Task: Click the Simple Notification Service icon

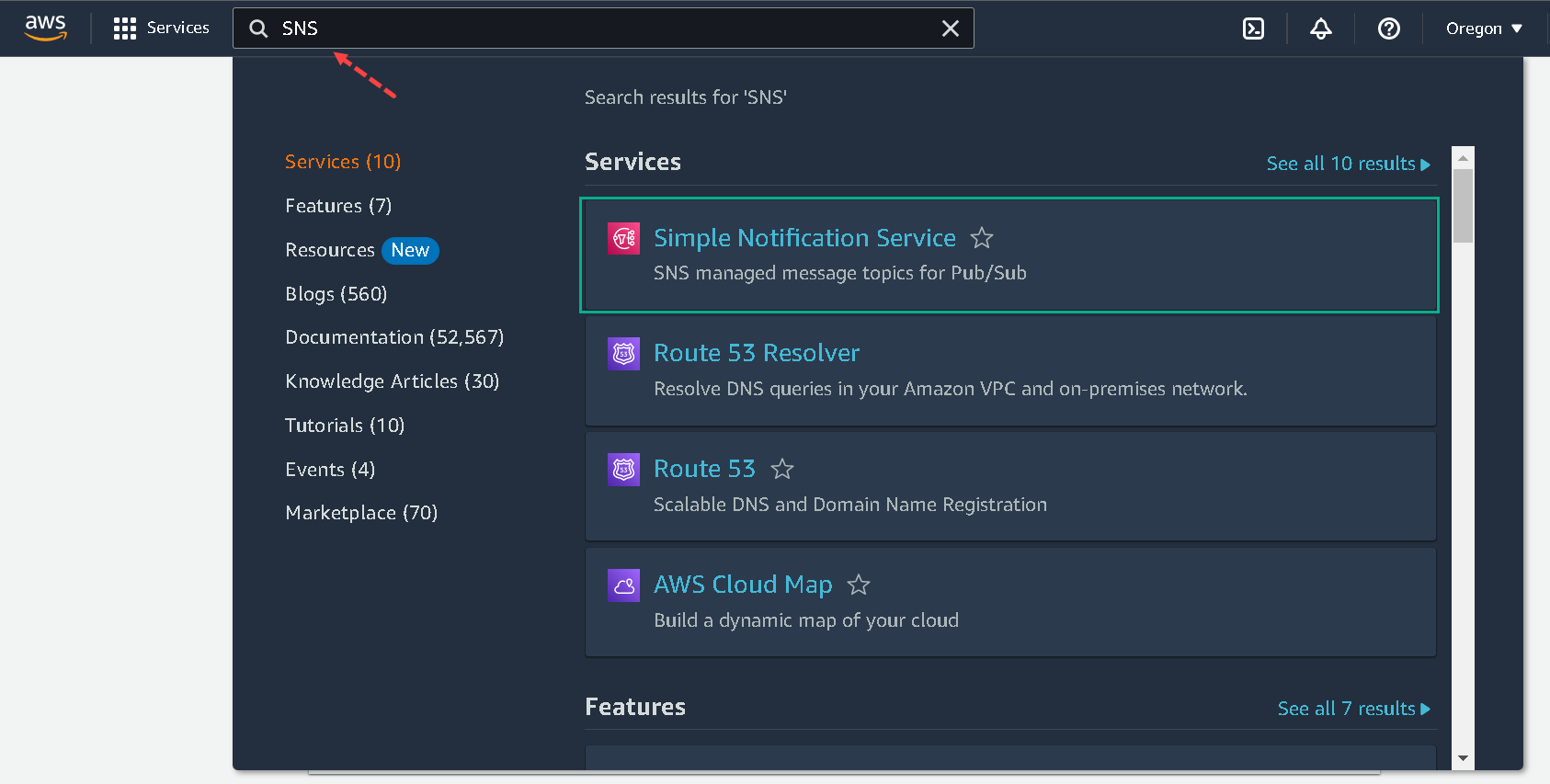Action: coord(624,239)
